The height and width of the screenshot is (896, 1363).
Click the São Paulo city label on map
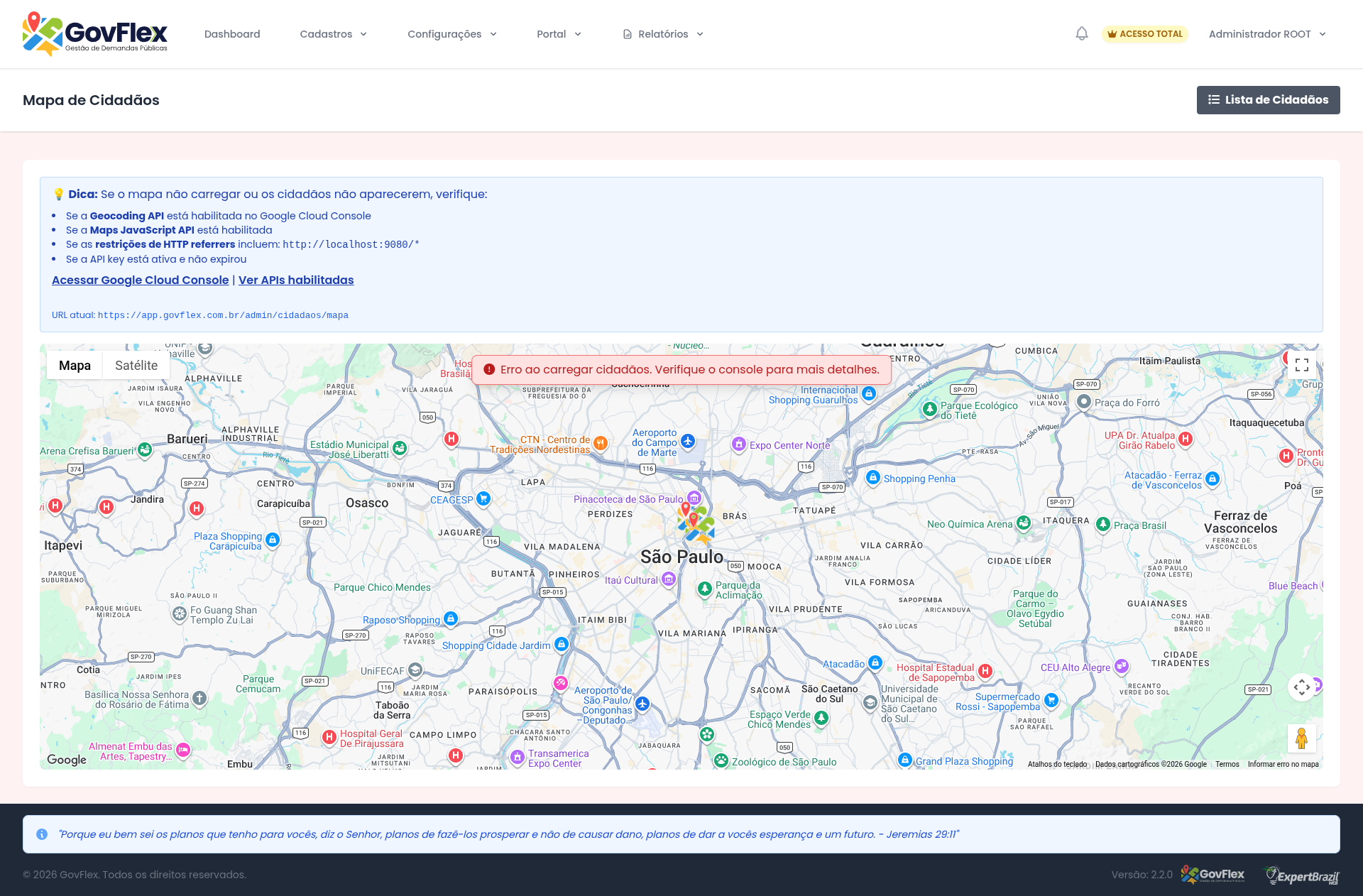click(x=681, y=557)
